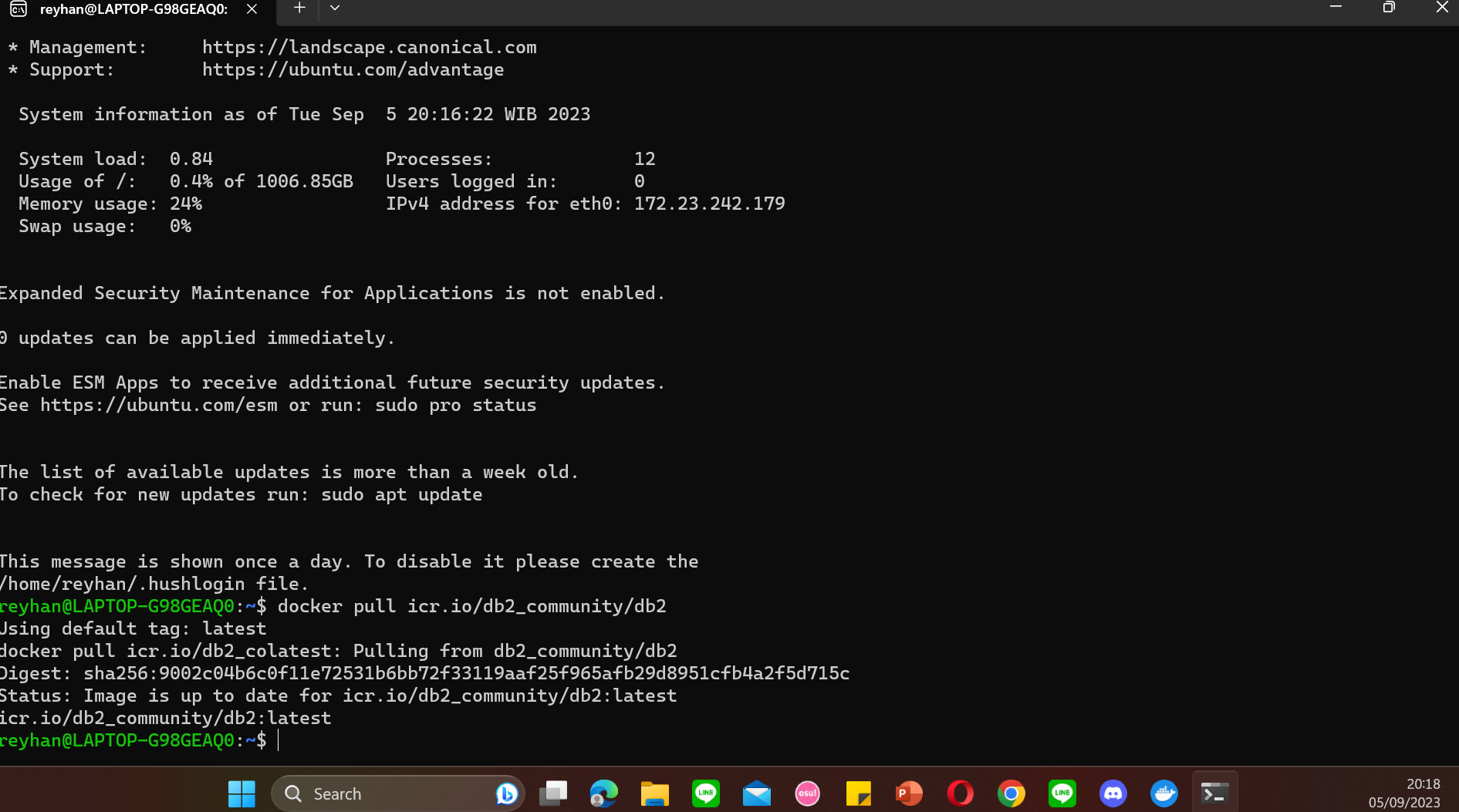Launch Discord from the taskbar
Image resolution: width=1459 pixels, height=812 pixels.
pyautogui.click(x=1113, y=793)
